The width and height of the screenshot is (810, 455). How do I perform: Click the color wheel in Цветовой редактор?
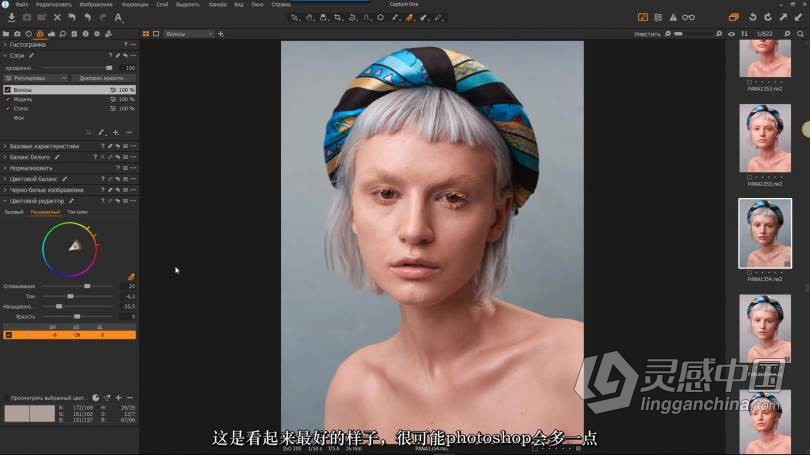click(70, 249)
